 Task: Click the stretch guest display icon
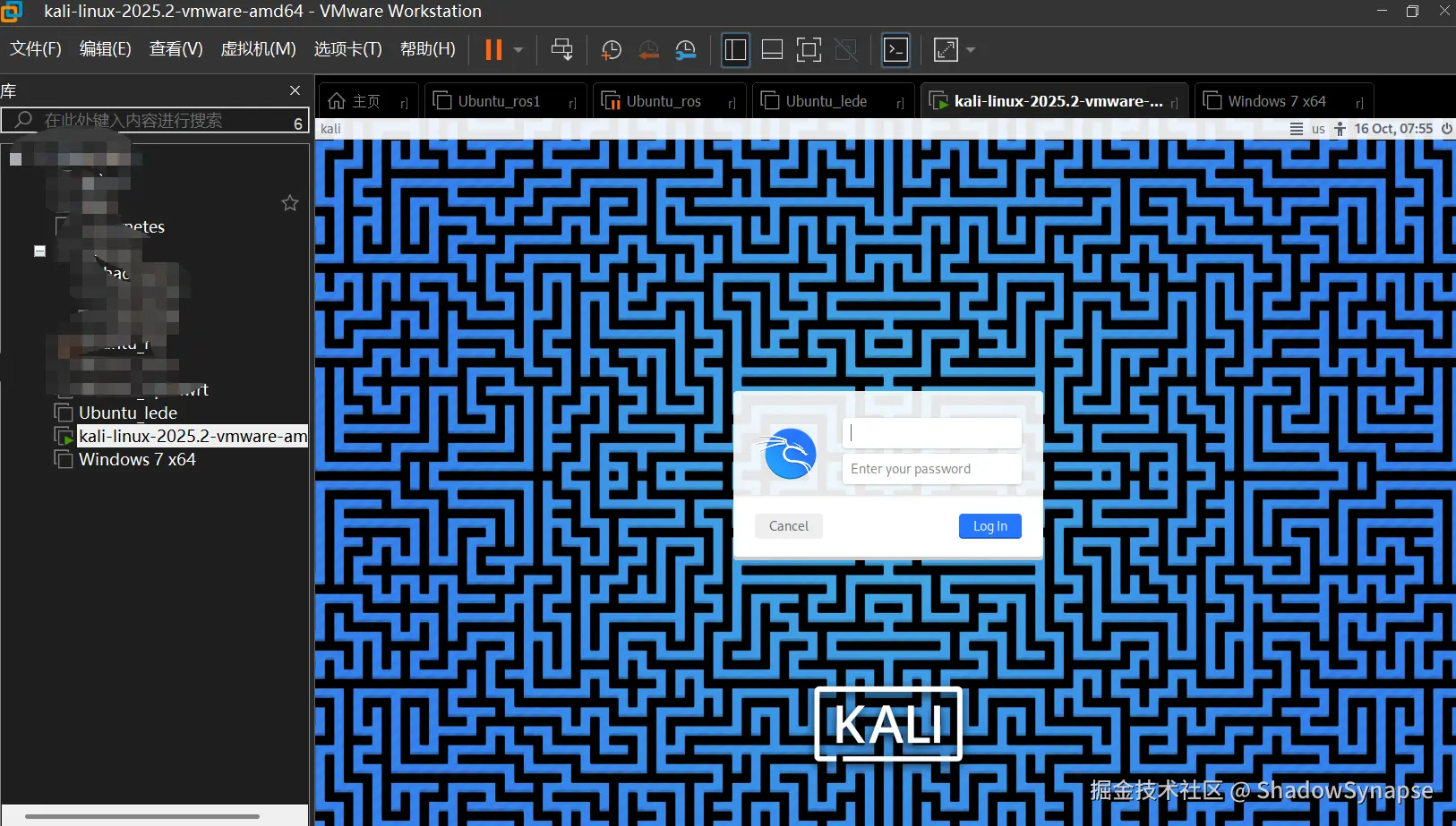pyautogui.click(x=946, y=50)
